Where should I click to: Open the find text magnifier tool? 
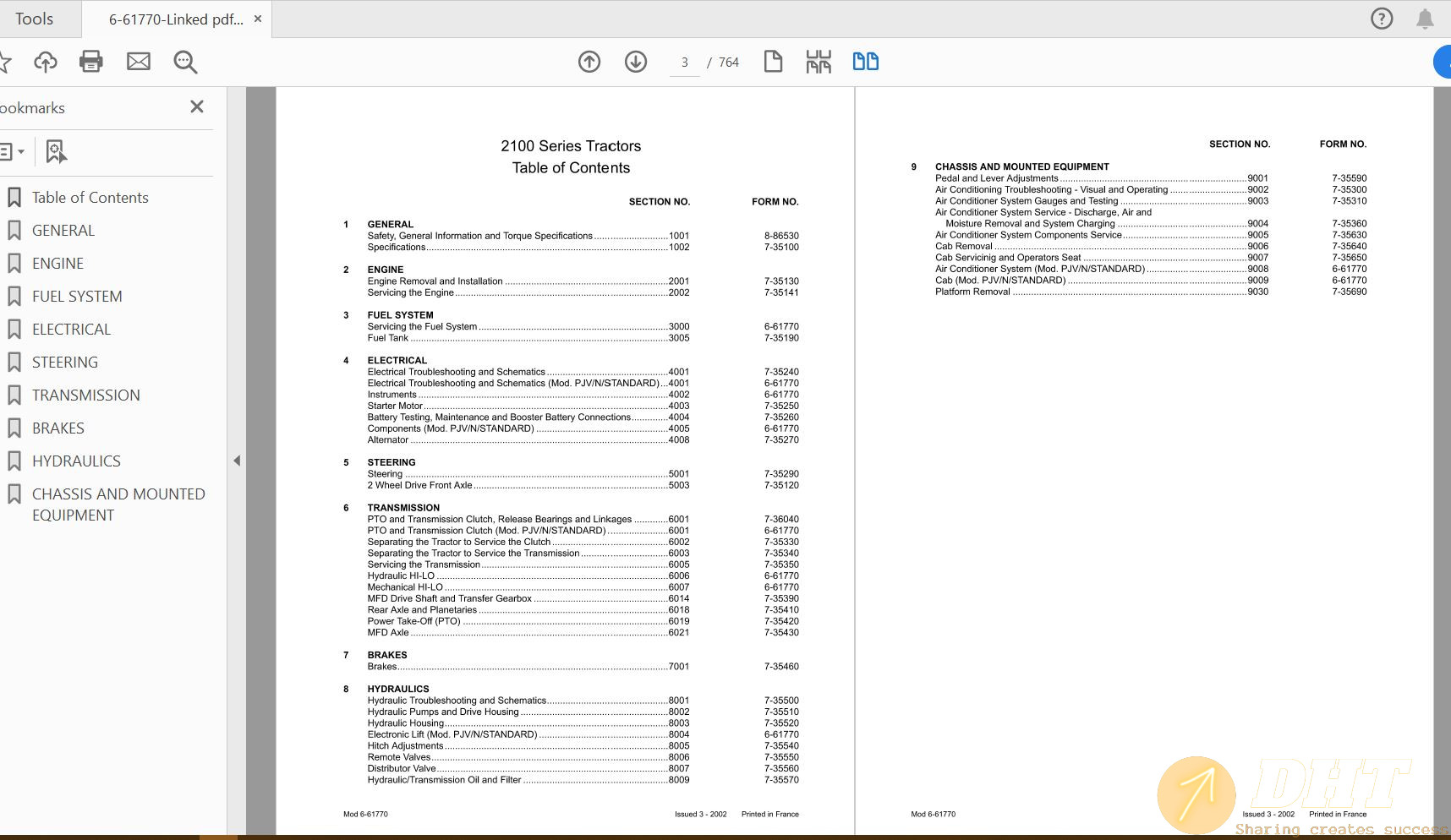[x=185, y=62]
